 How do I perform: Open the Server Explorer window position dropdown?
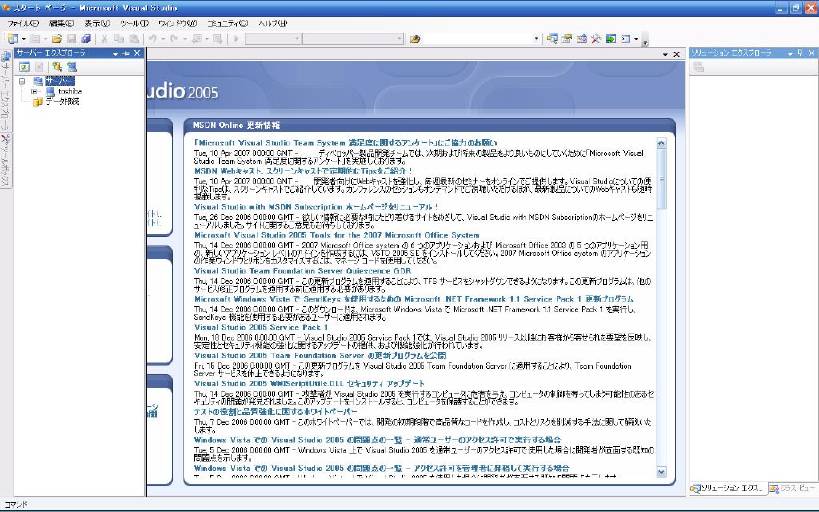[x=115, y=53]
